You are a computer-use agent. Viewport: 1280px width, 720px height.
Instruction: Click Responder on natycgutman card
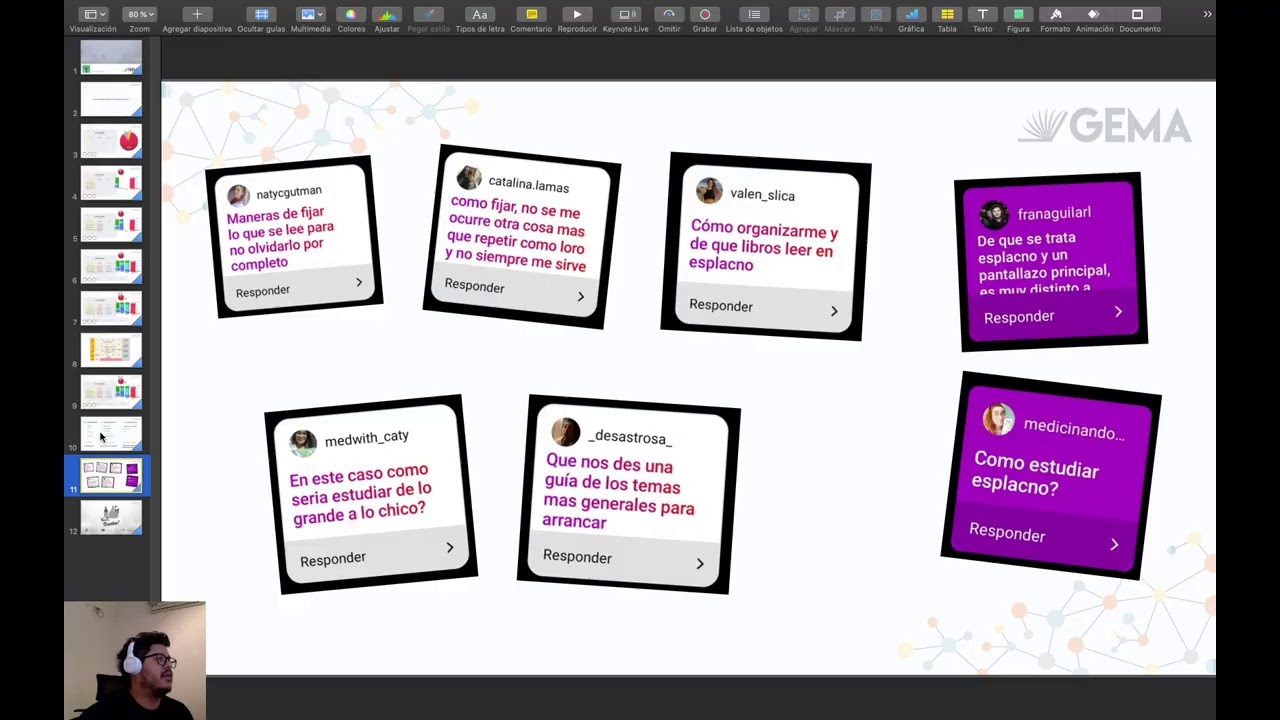263,291
